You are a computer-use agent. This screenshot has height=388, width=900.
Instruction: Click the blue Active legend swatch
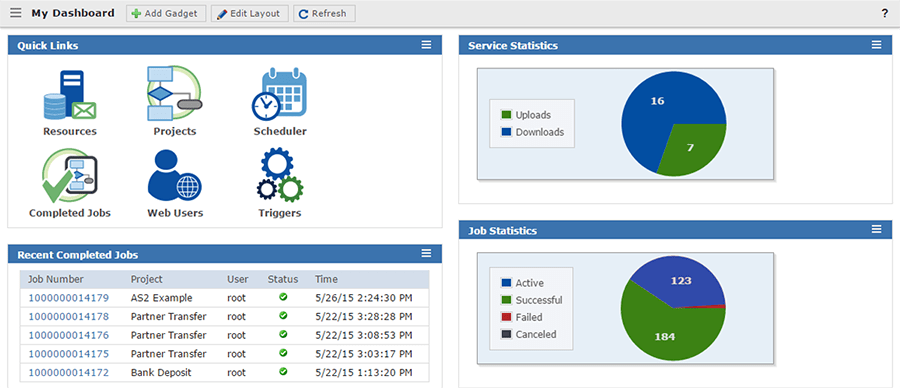(506, 283)
